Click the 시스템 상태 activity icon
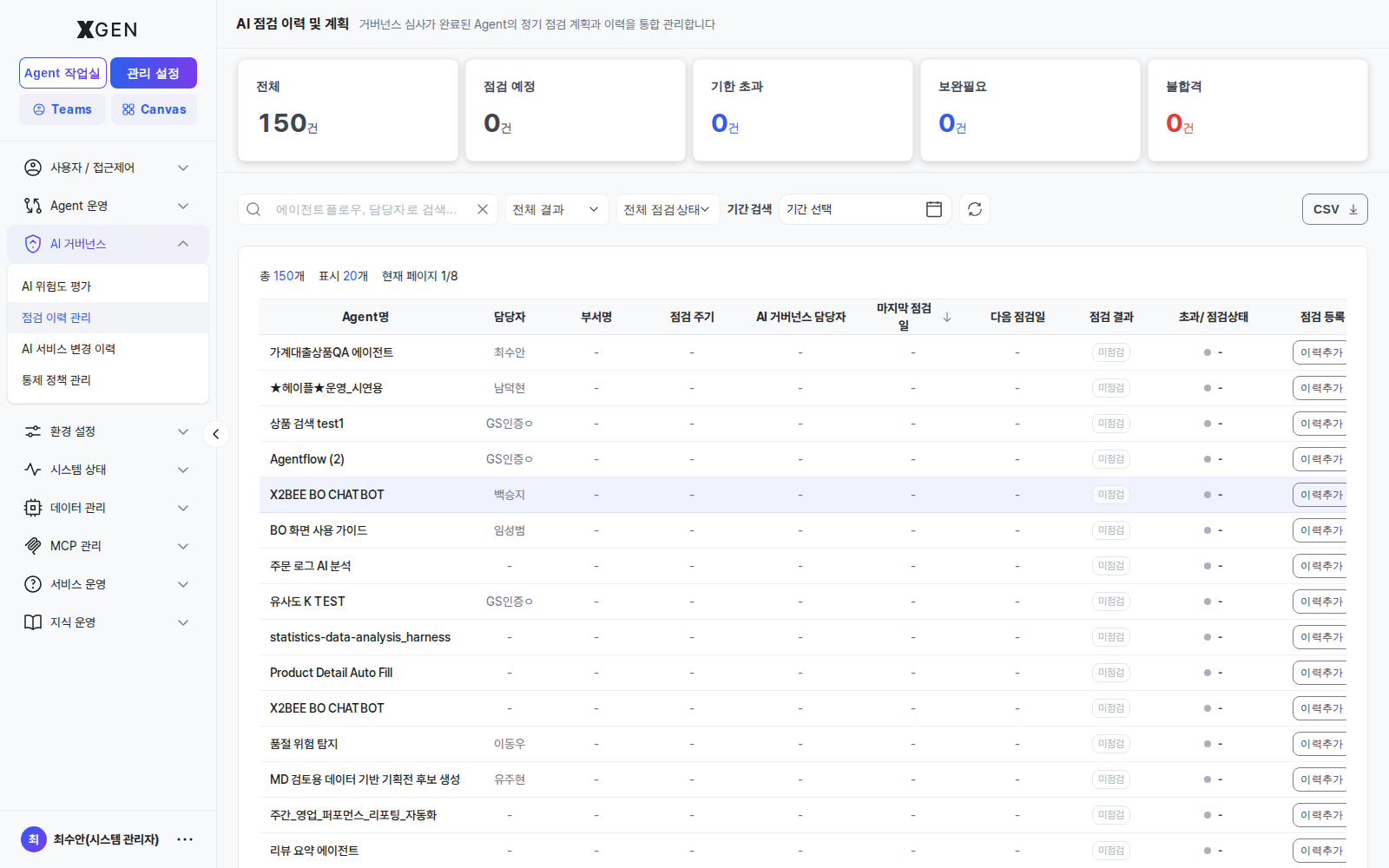The image size is (1389, 868). (x=33, y=470)
